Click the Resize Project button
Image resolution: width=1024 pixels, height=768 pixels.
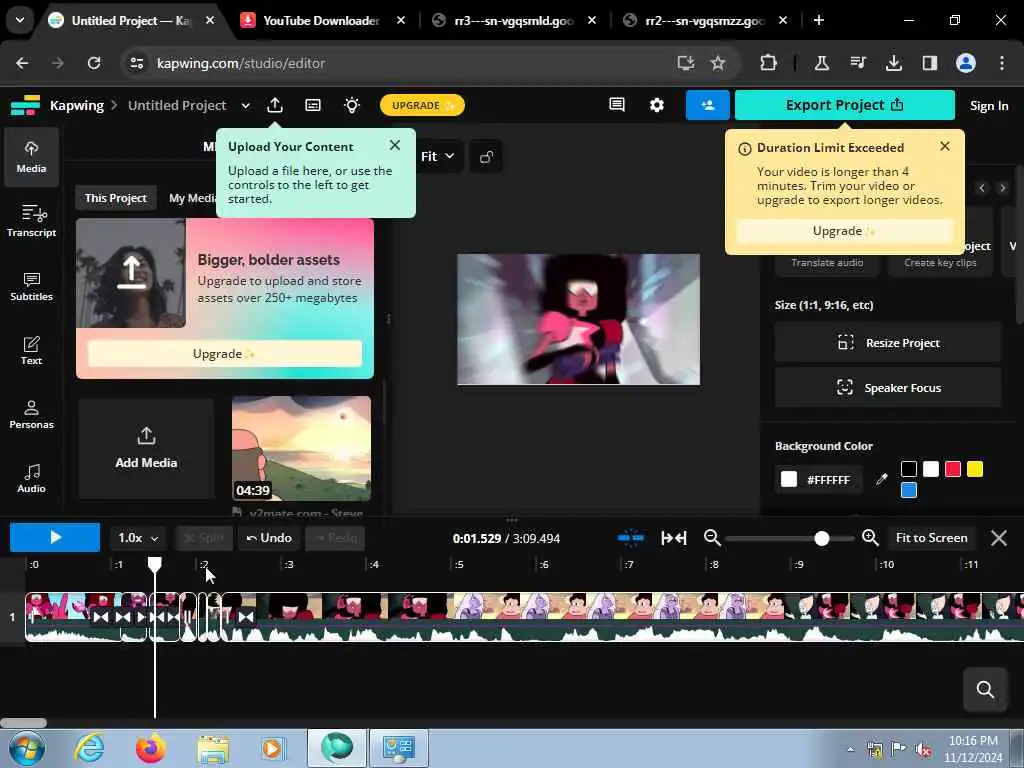click(888, 343)
